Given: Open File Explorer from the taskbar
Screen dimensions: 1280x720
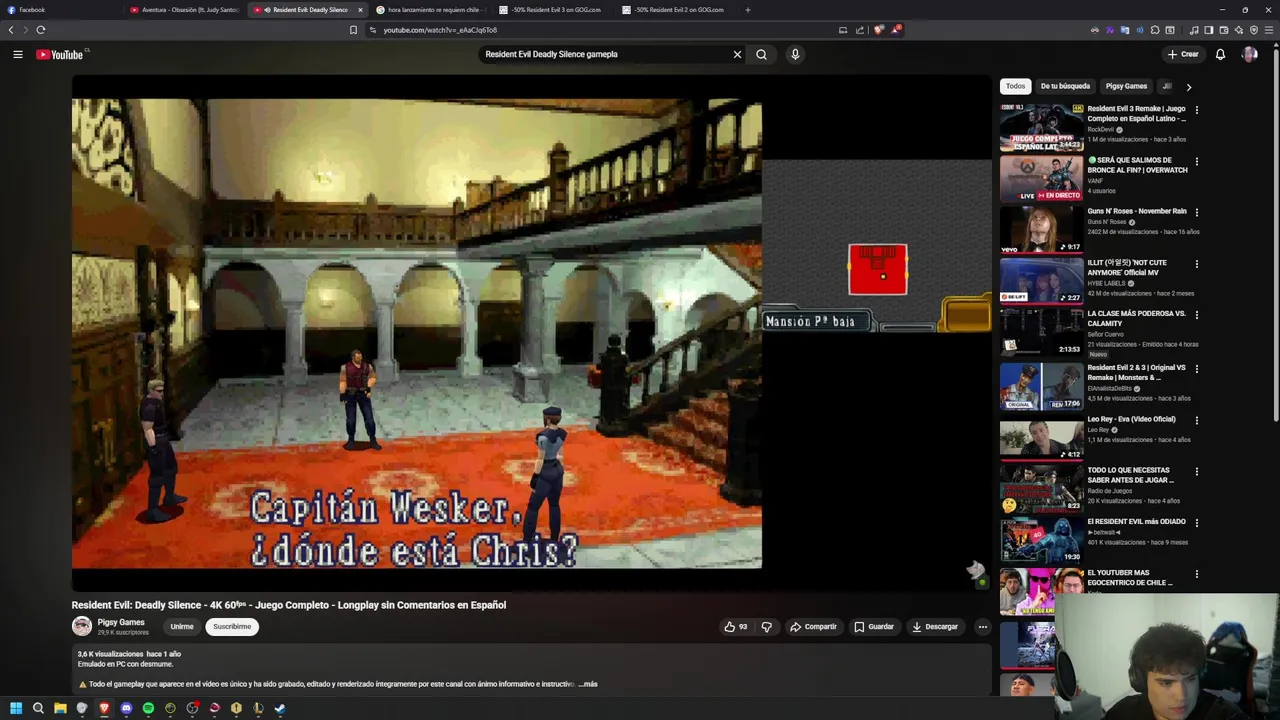Looking at the screenshot, I should [60, 708].
